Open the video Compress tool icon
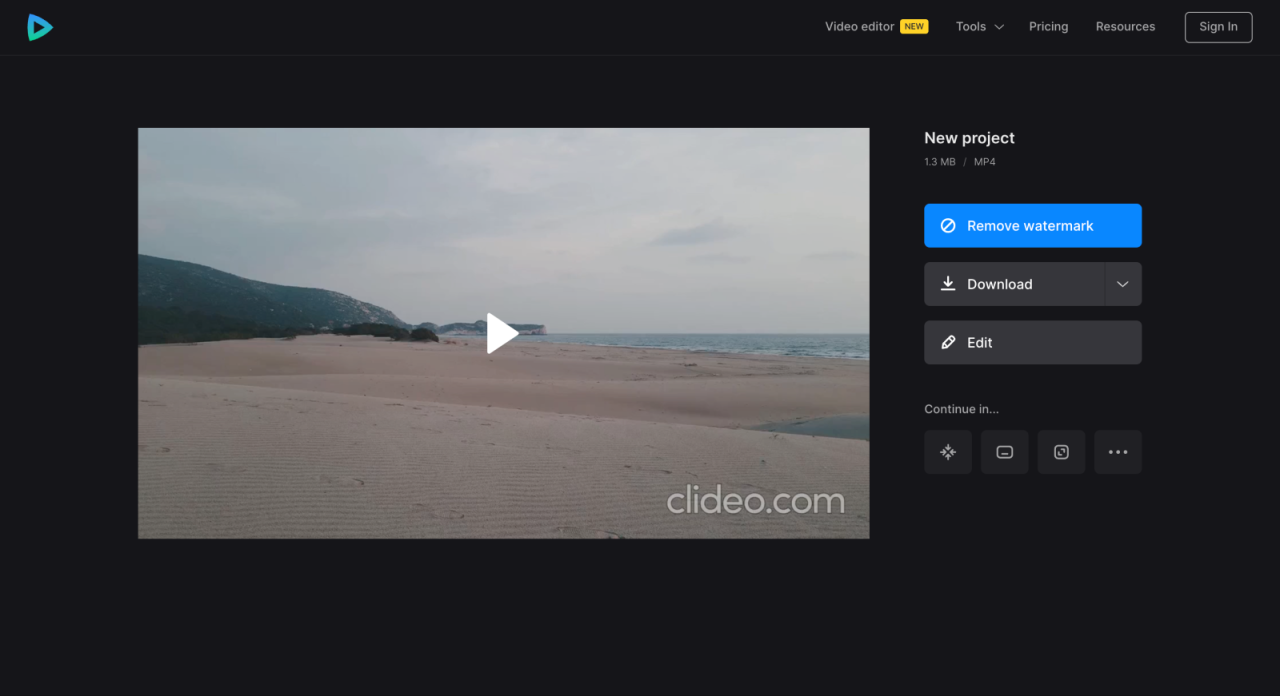 pos(947,451)
